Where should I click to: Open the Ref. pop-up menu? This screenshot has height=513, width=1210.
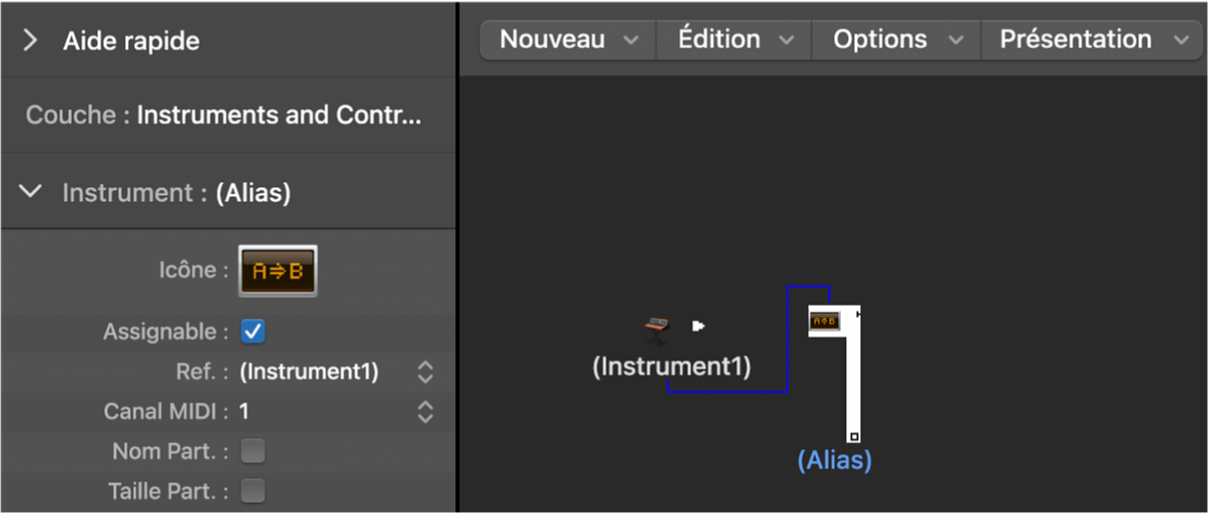(x=425, y=372)
